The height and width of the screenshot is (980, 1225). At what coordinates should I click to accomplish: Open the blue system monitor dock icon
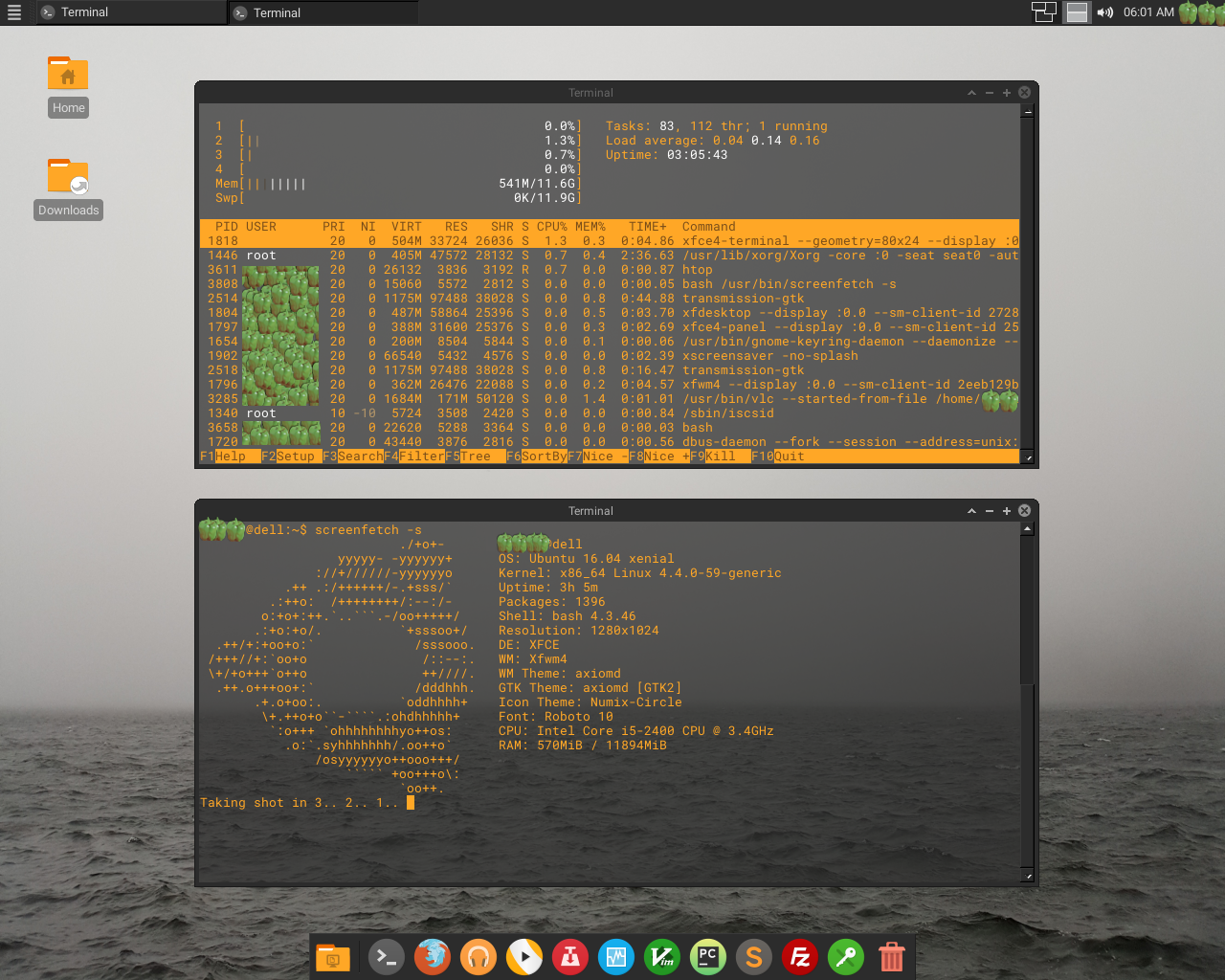615,956
